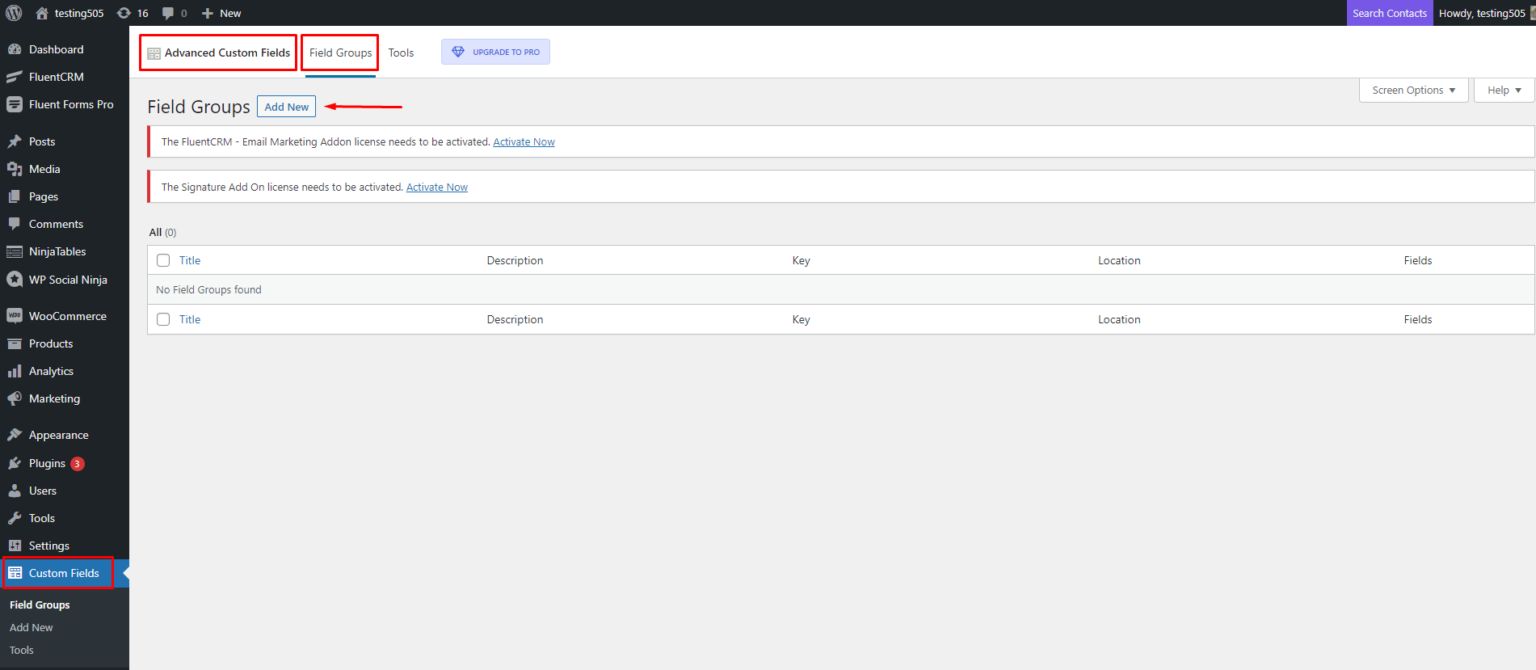Image resolution: width=1536 pixels, height=670 pixels.
Task: Check the select-all checkbox in the Title header
Action: coord(163,260)
